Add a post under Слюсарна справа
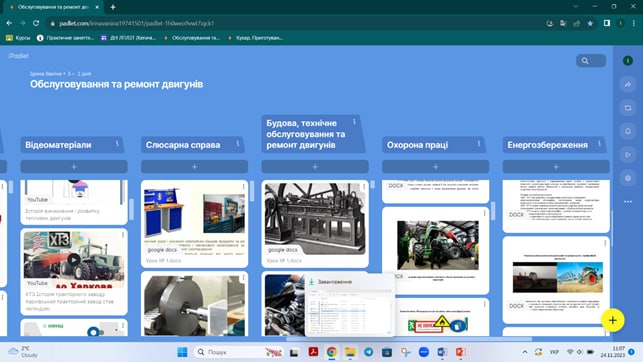643x362 pixels. coord(194,167)
